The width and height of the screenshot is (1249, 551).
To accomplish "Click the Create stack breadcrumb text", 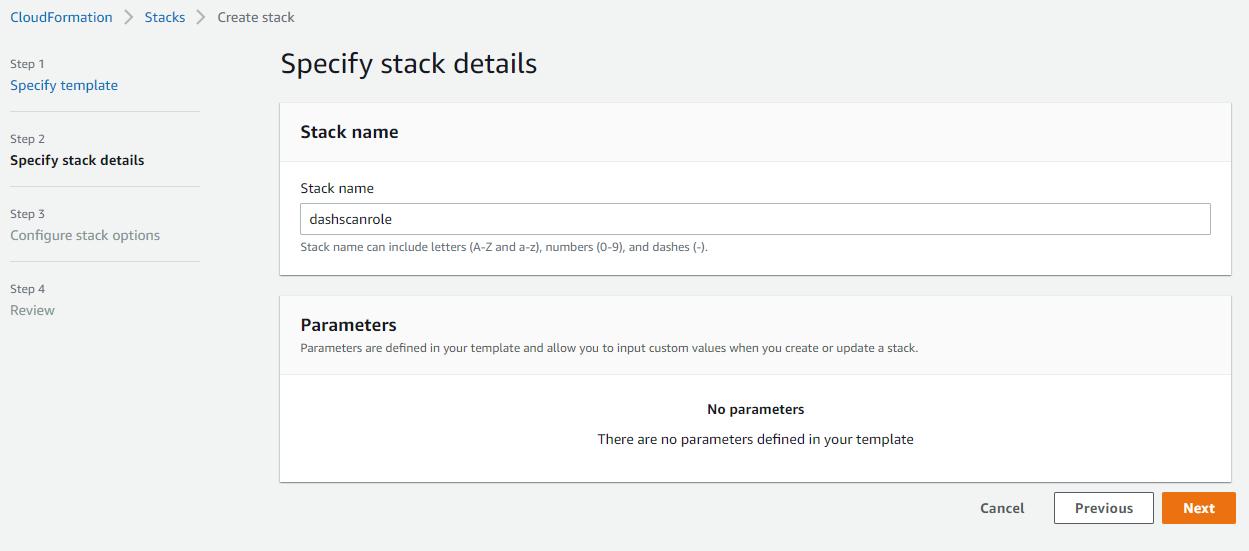I will point(256,17).
